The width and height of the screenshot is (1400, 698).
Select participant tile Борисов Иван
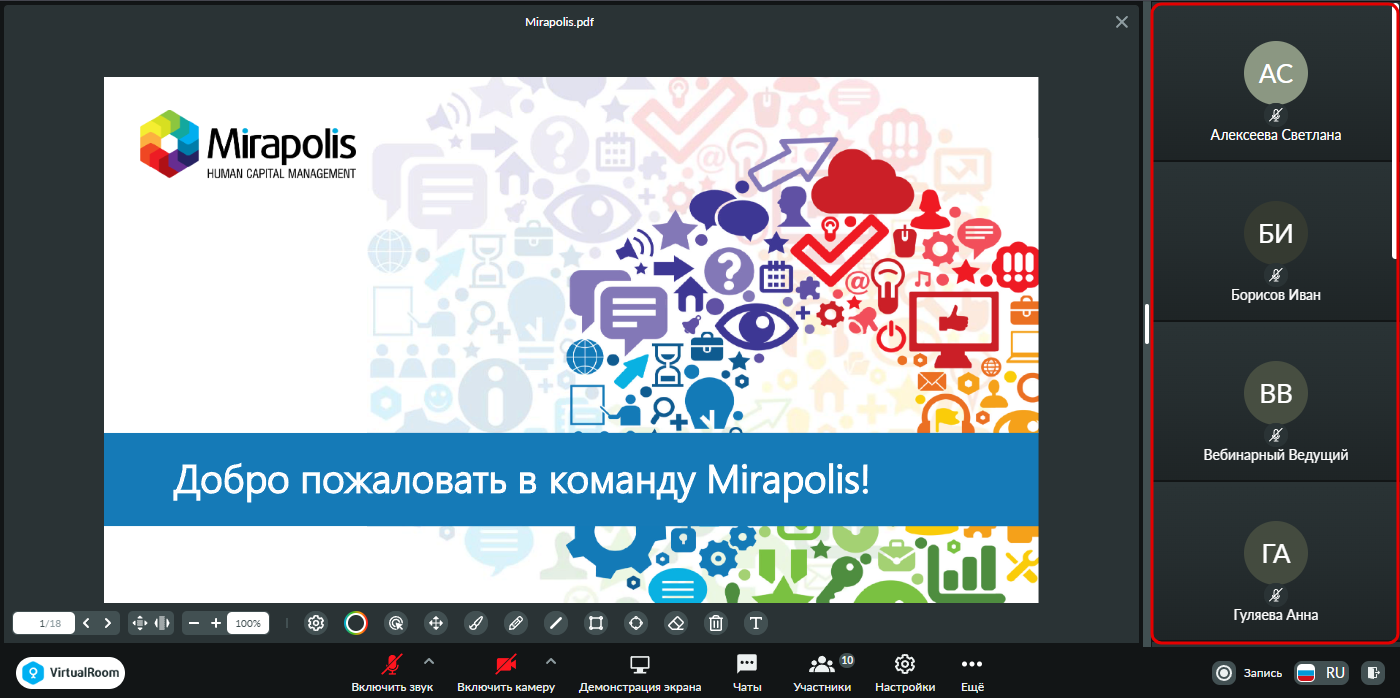pos(1276,243)
